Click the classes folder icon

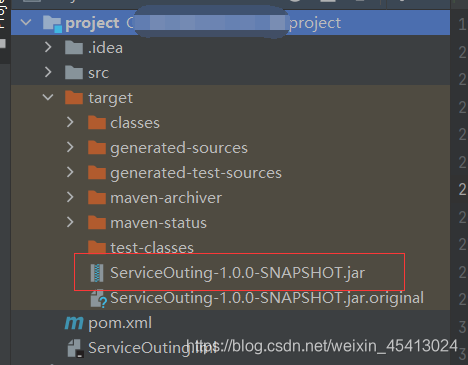point(97,122)
